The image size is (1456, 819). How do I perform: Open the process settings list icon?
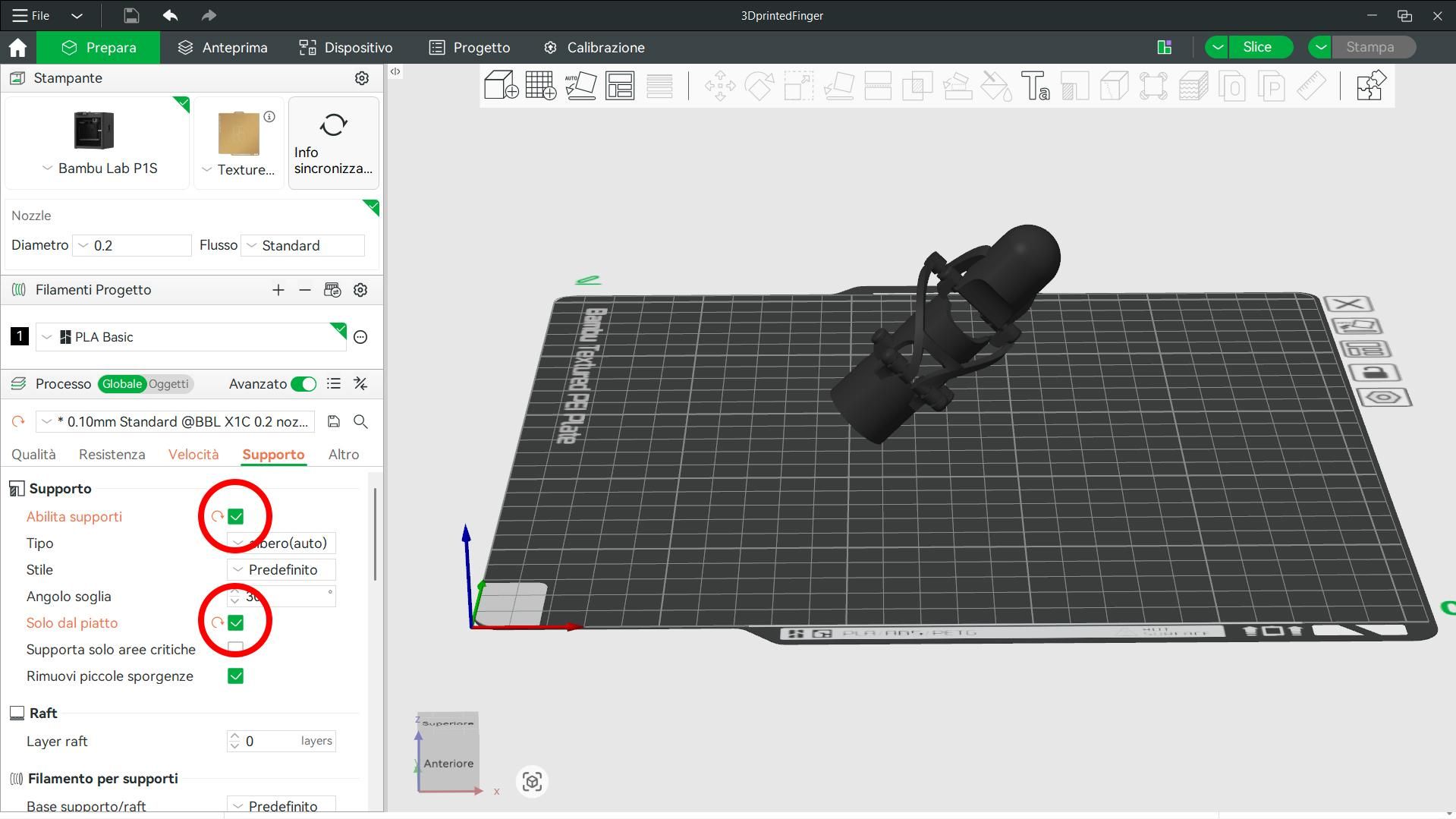coord(334,384)
